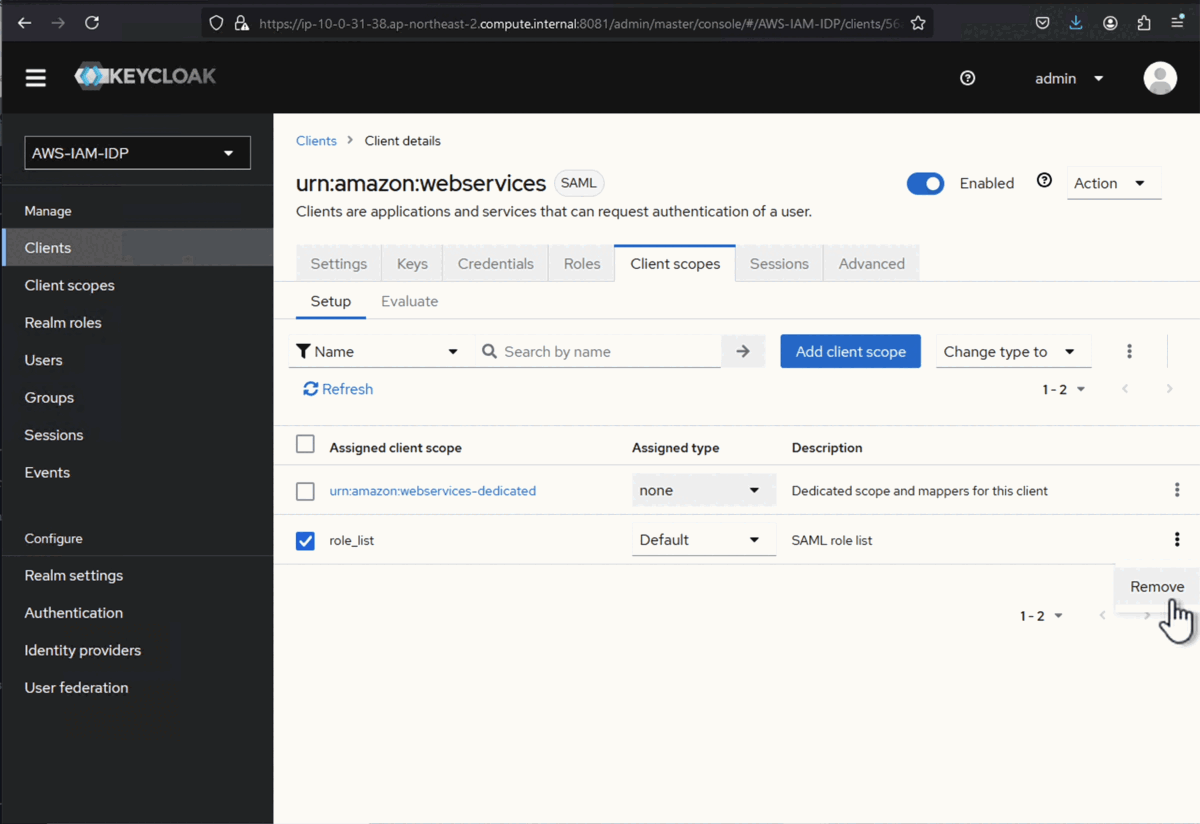The image size is (1200, 824).
Task: Choose Remove from the row menu
Action: coord(1157,587)
